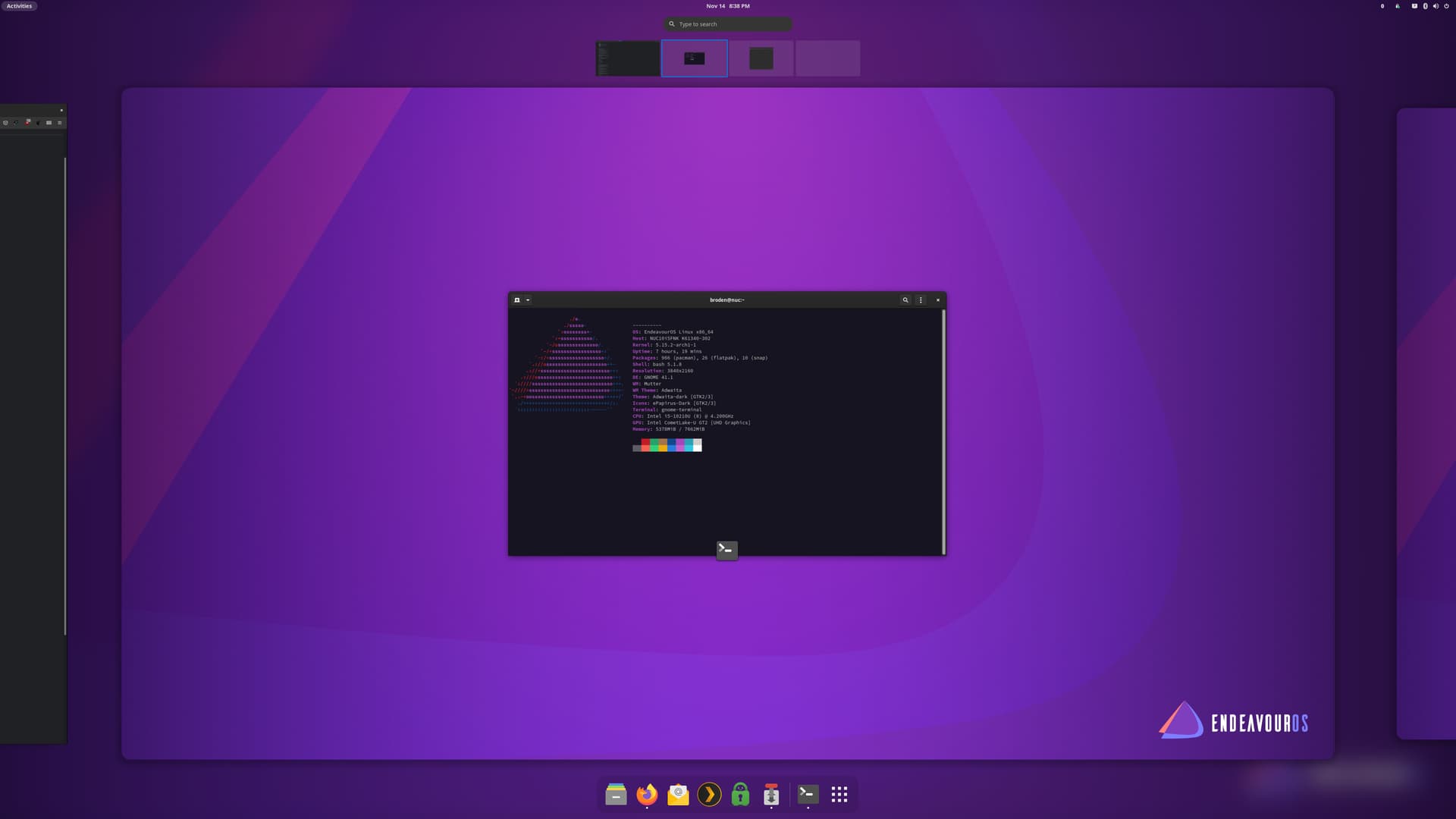1456x819 pixels.
Task: Click the broden@nuc terminal title
Action: 727,300
